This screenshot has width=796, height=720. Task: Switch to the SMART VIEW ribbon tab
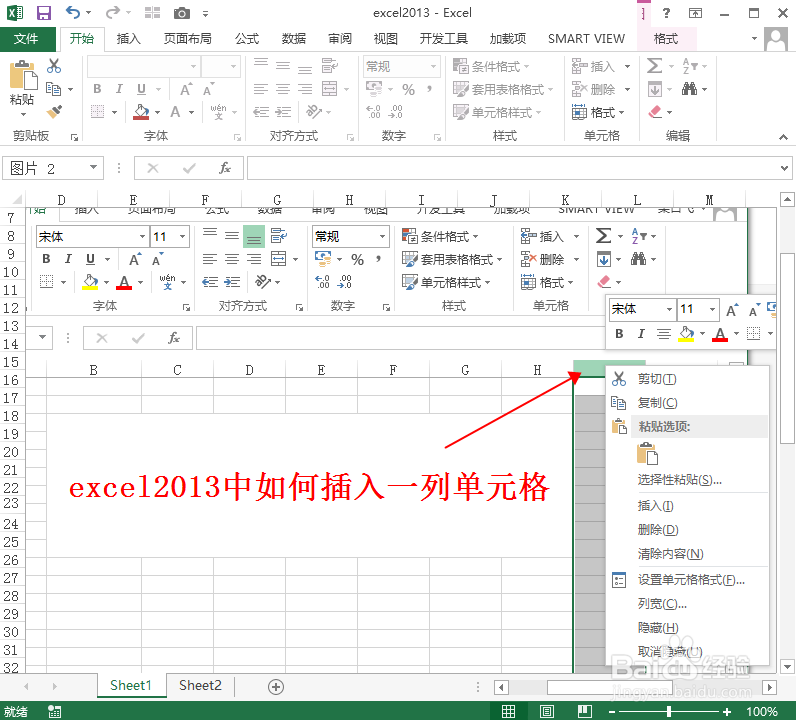pyautogui.click(x=586, y=39)
